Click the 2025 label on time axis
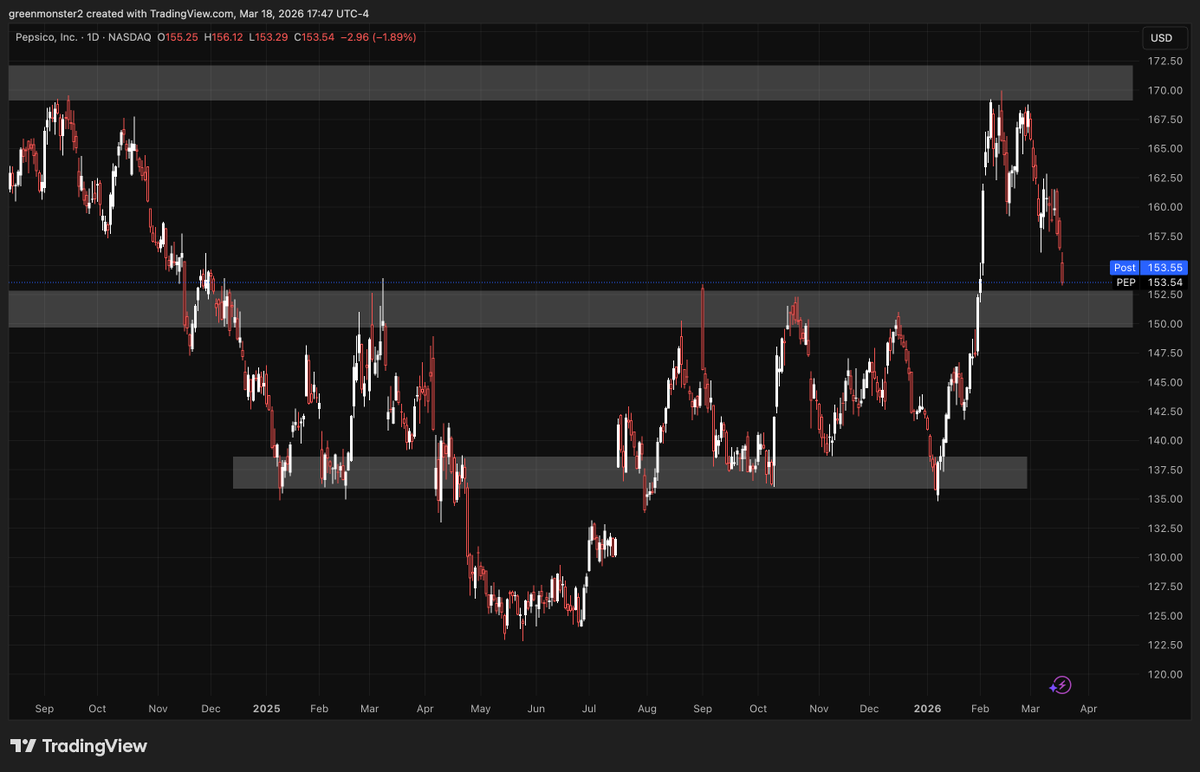Screen dimensions: 1200x772 [266, 708]
